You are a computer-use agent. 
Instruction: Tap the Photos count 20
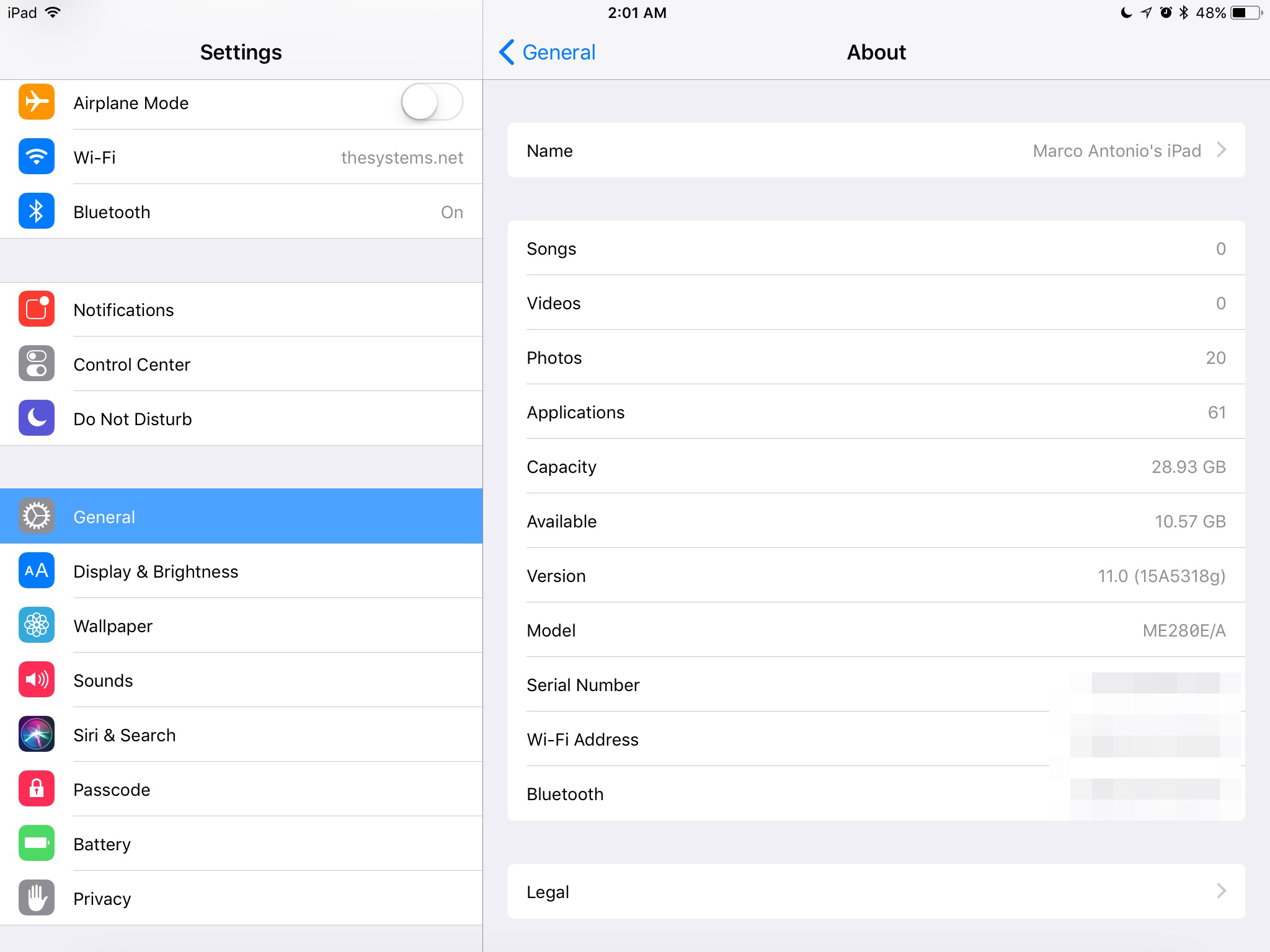pyautogui.click(x=1215, y=358)
